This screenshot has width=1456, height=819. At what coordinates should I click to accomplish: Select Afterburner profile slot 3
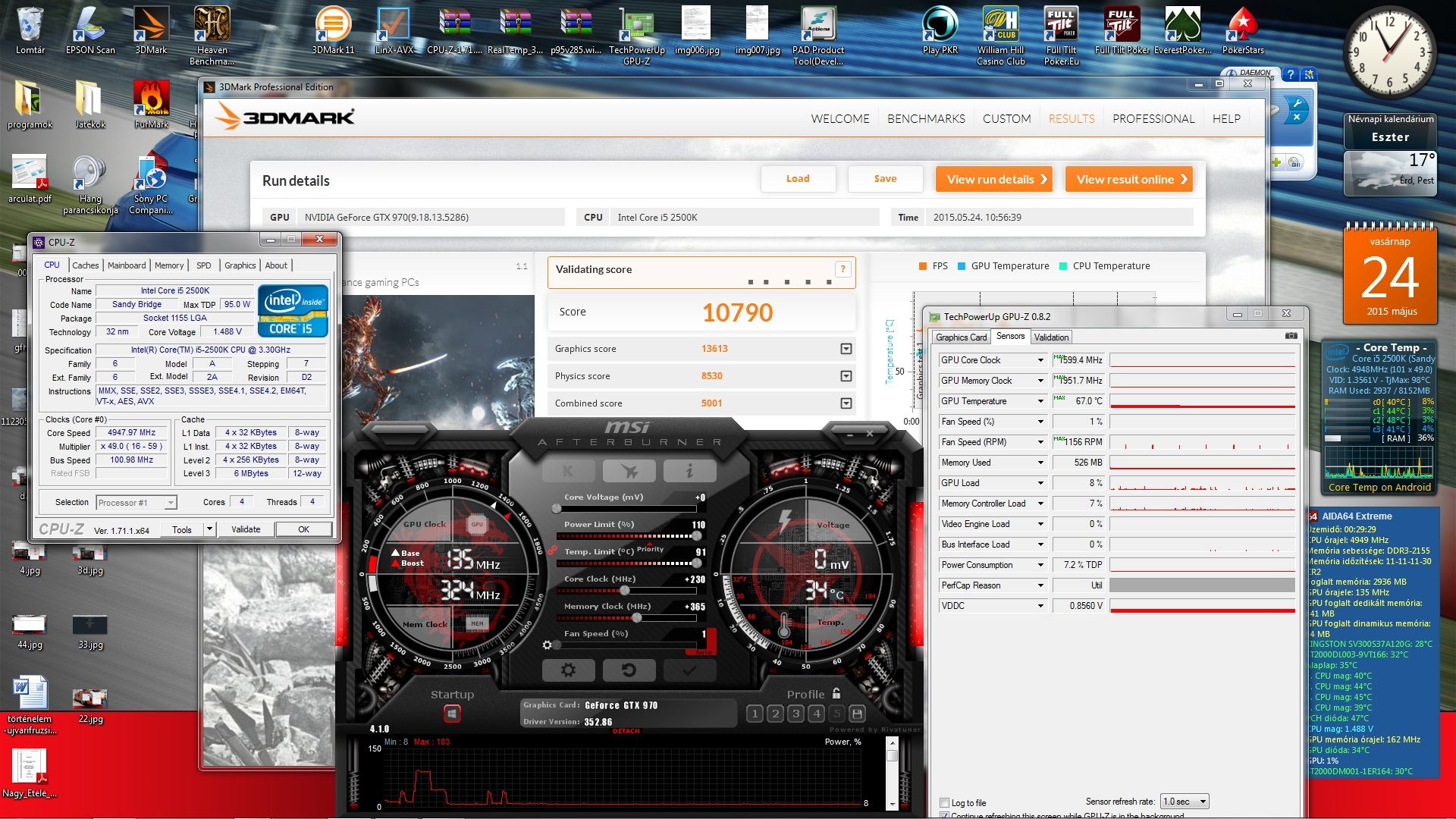pos(795,714)
